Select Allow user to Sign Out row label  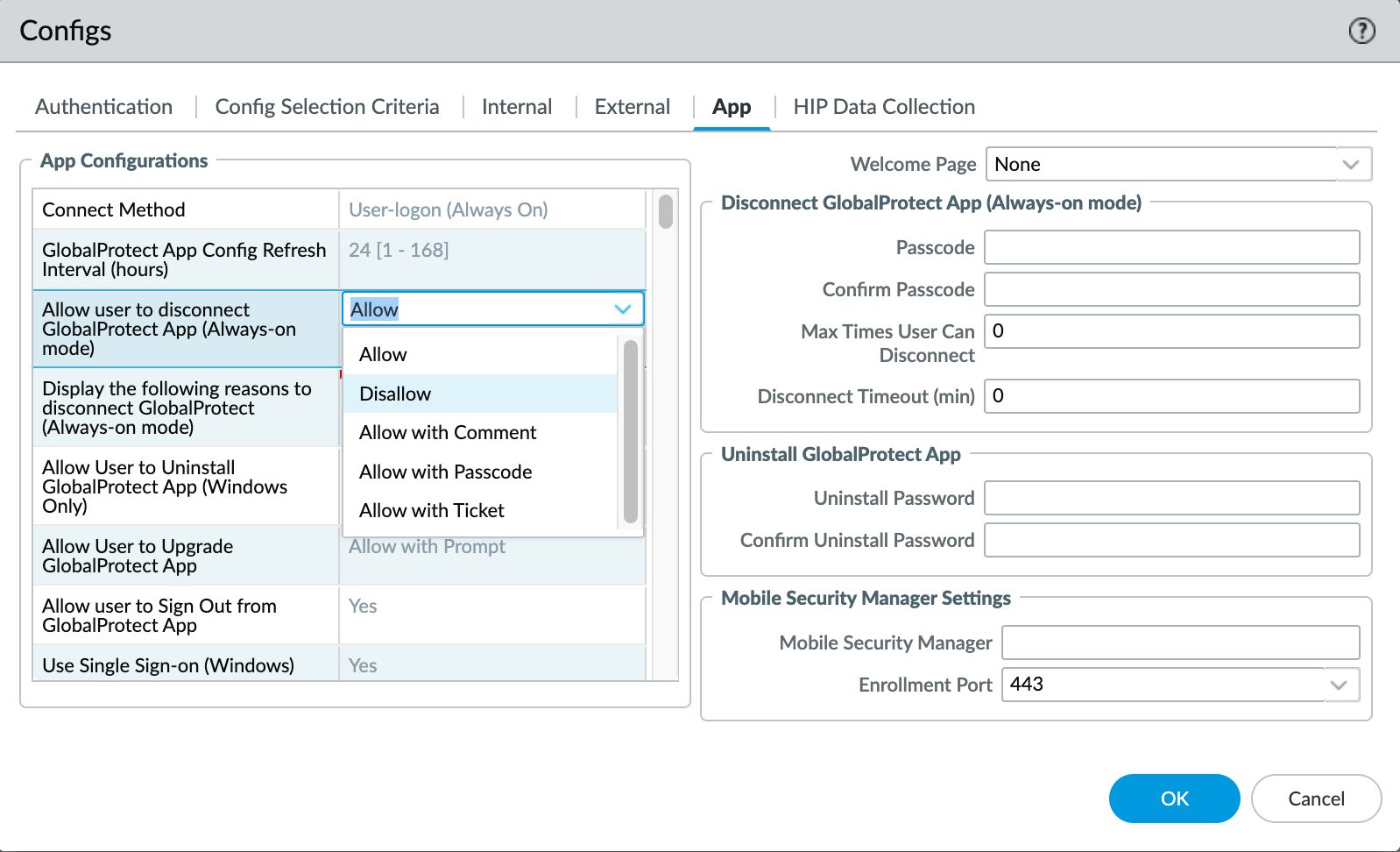159,615
